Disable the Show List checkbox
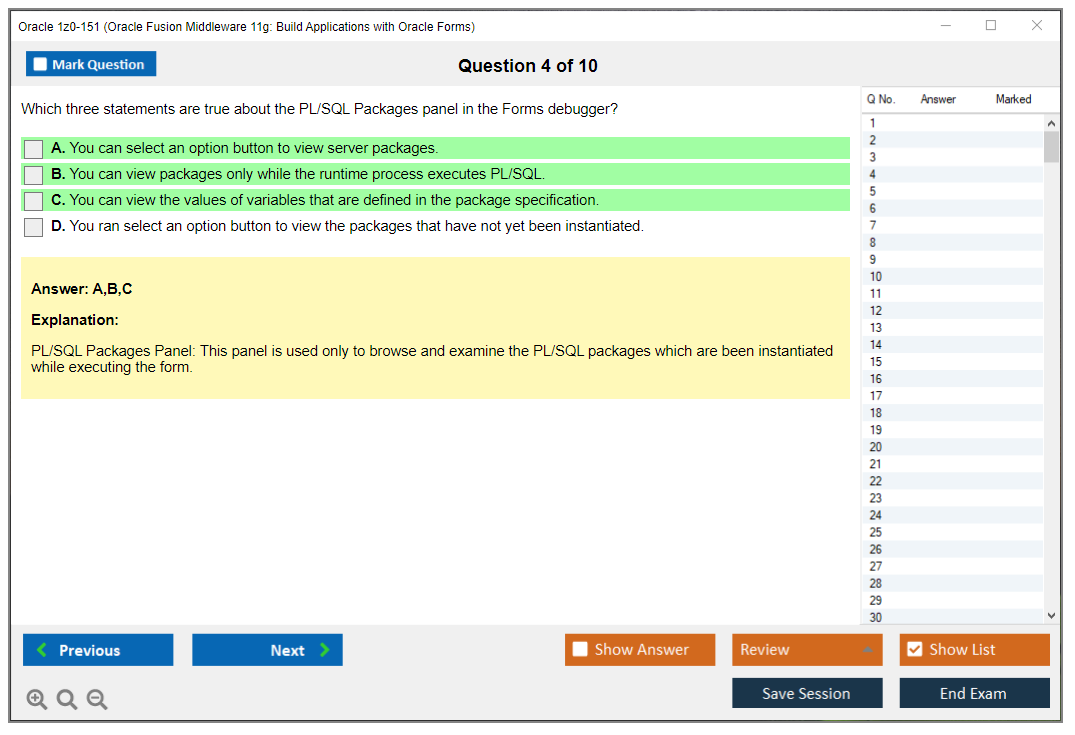Viewport: 1075px width, 735px height. coord(914,650)
